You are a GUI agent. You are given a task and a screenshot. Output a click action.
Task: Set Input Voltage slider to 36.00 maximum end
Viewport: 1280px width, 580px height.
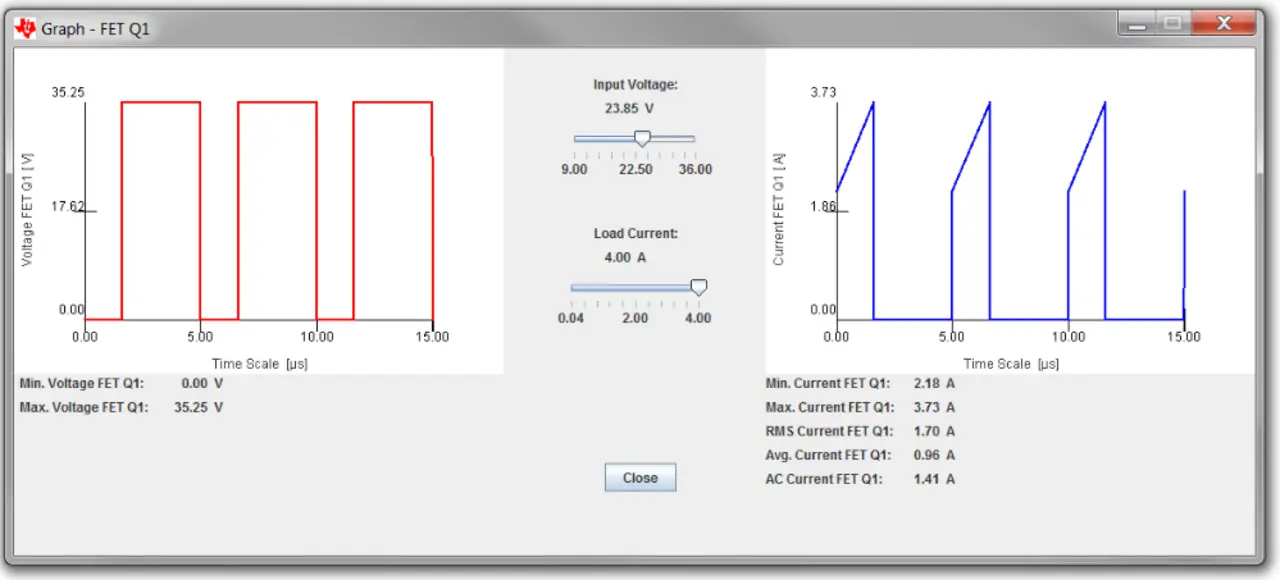click(x=694, y=139)
